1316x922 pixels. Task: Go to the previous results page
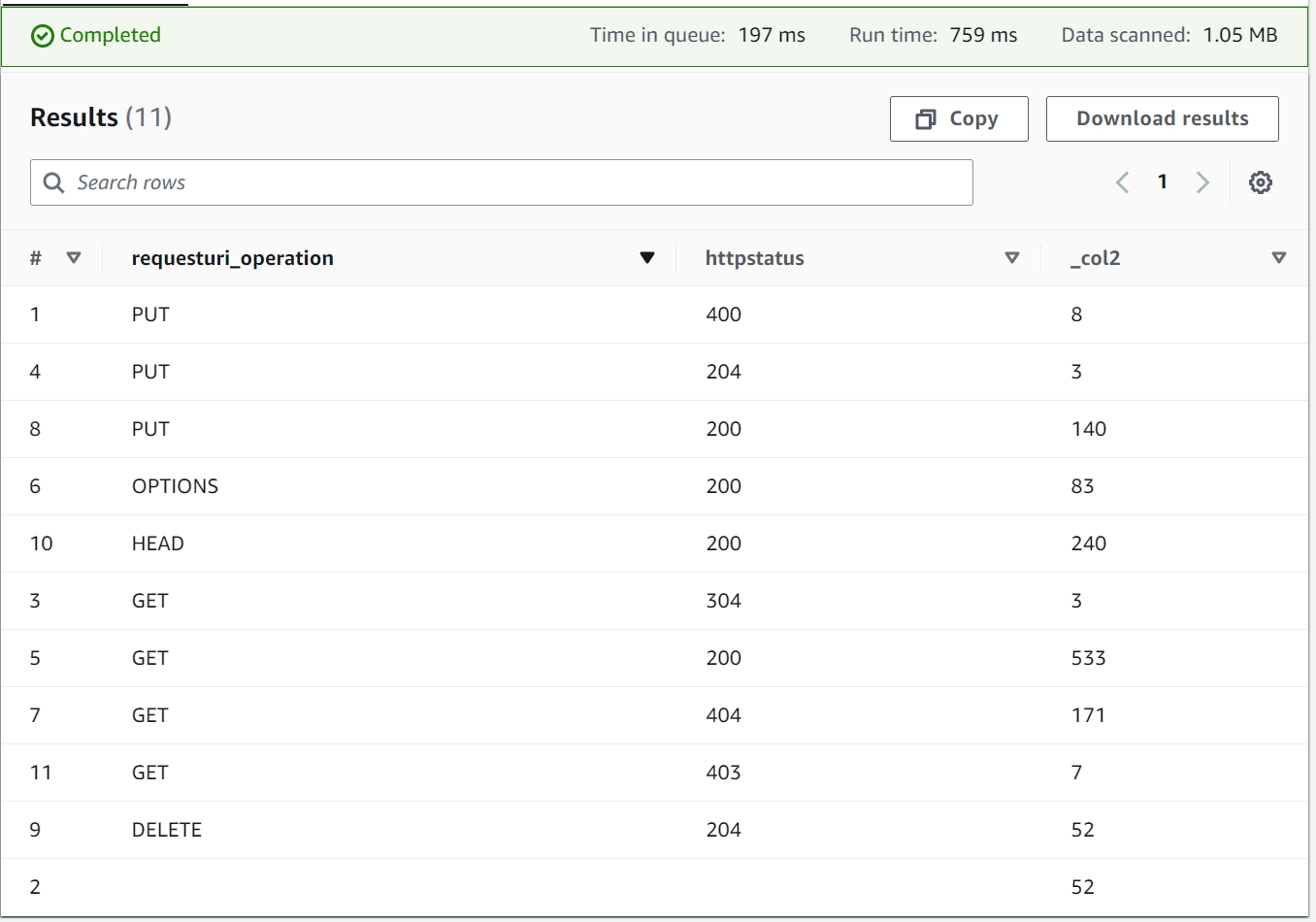click(1123, 182)
